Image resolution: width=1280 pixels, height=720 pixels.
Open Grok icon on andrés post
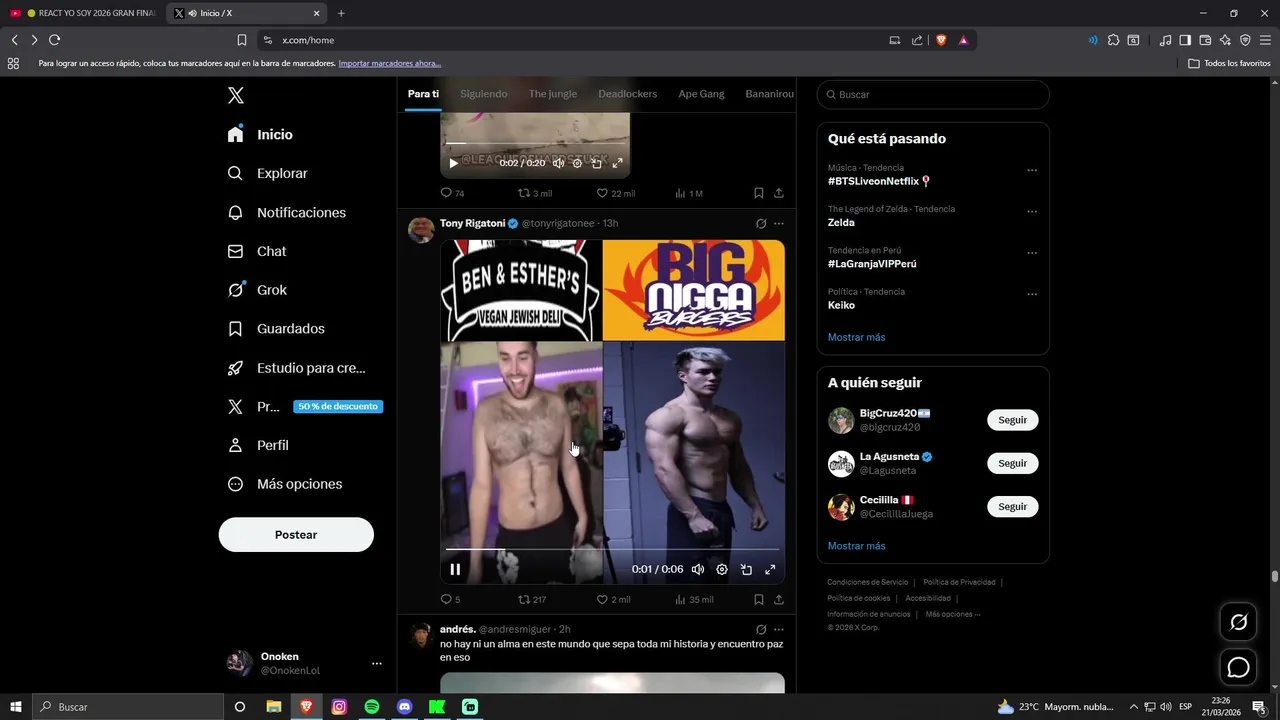[x=761, y=630]
